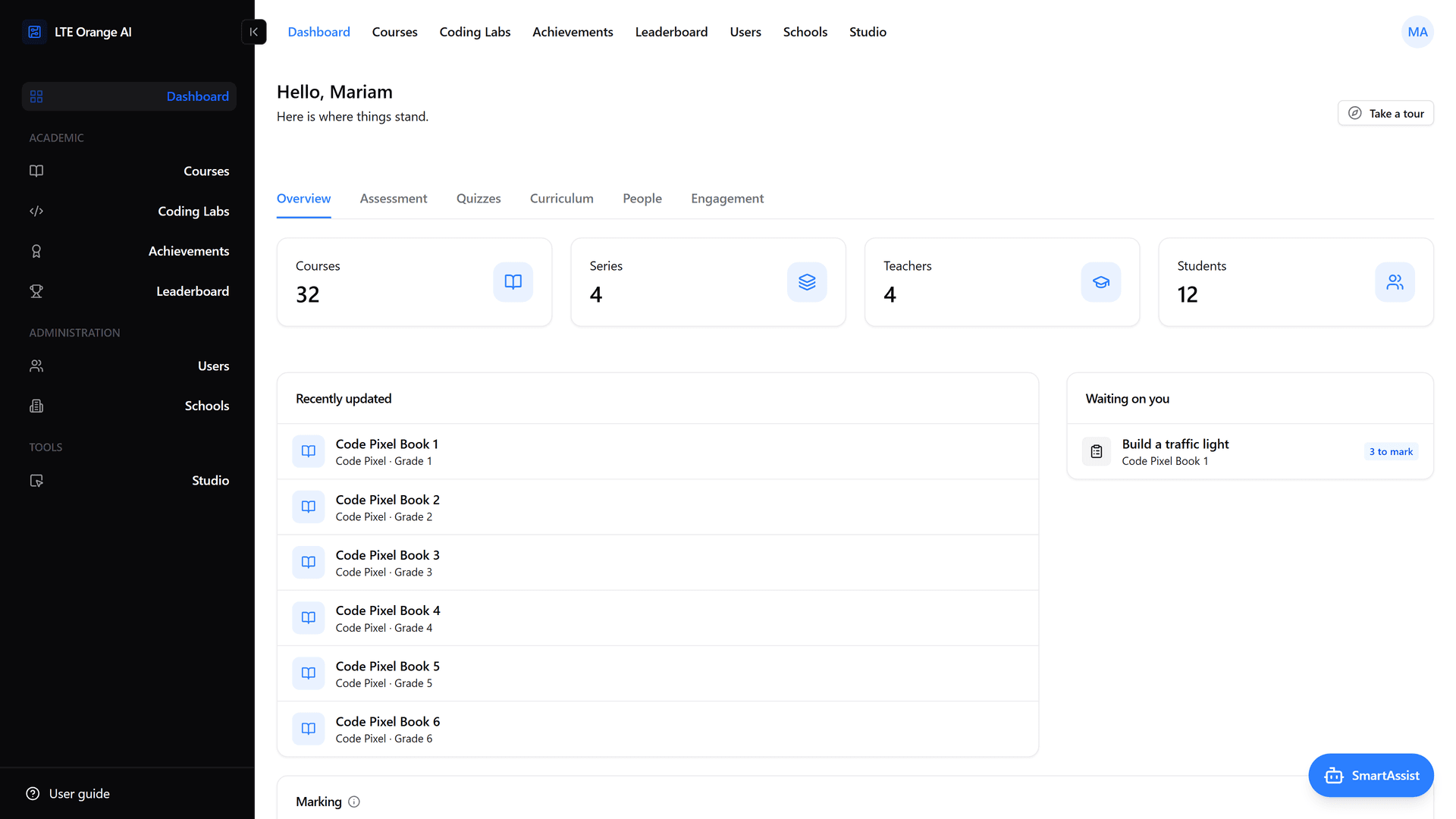Click the Coding Labs code icon in sidebar

[36, 212]
